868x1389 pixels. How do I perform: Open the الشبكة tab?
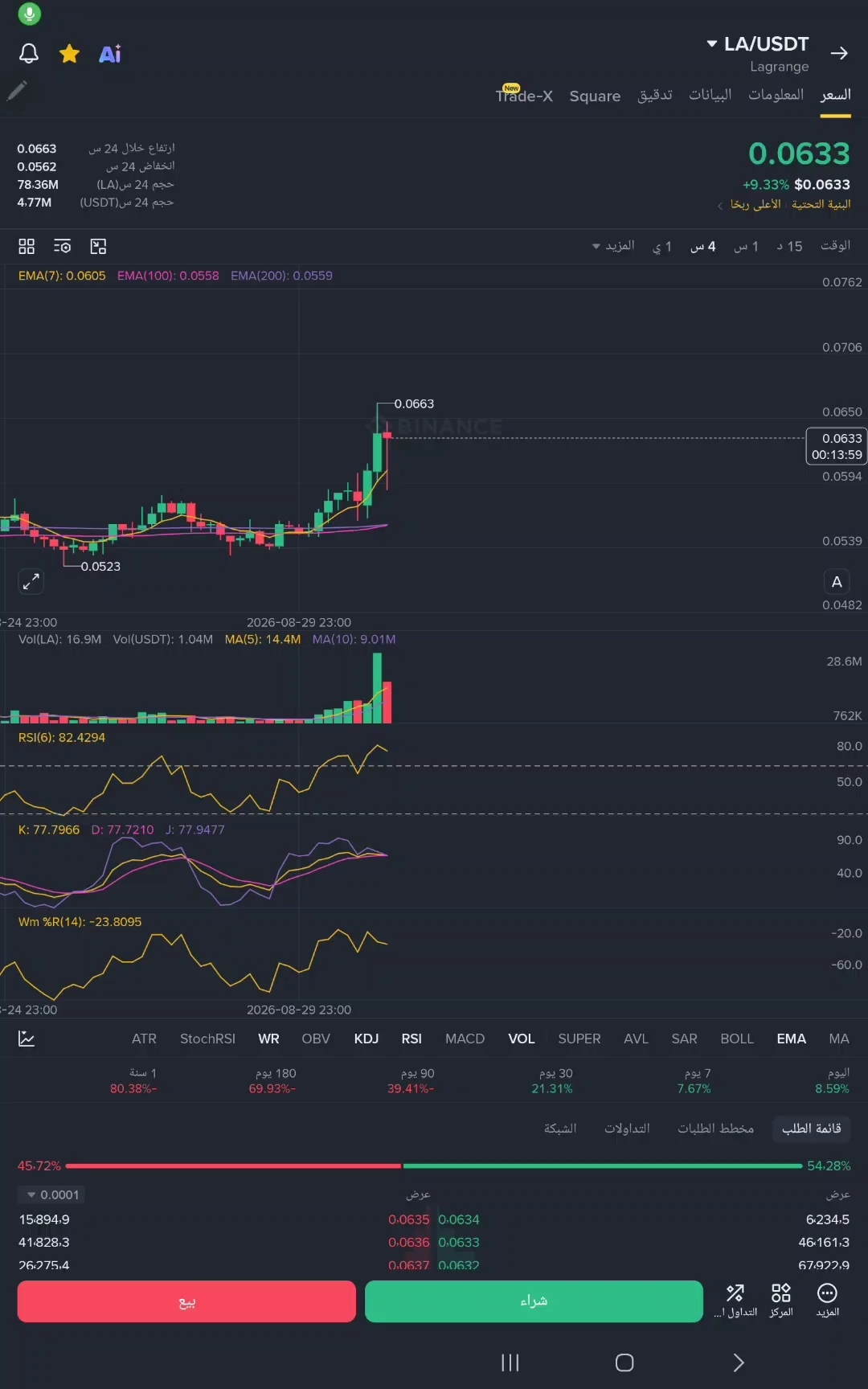click(560, 1129)
